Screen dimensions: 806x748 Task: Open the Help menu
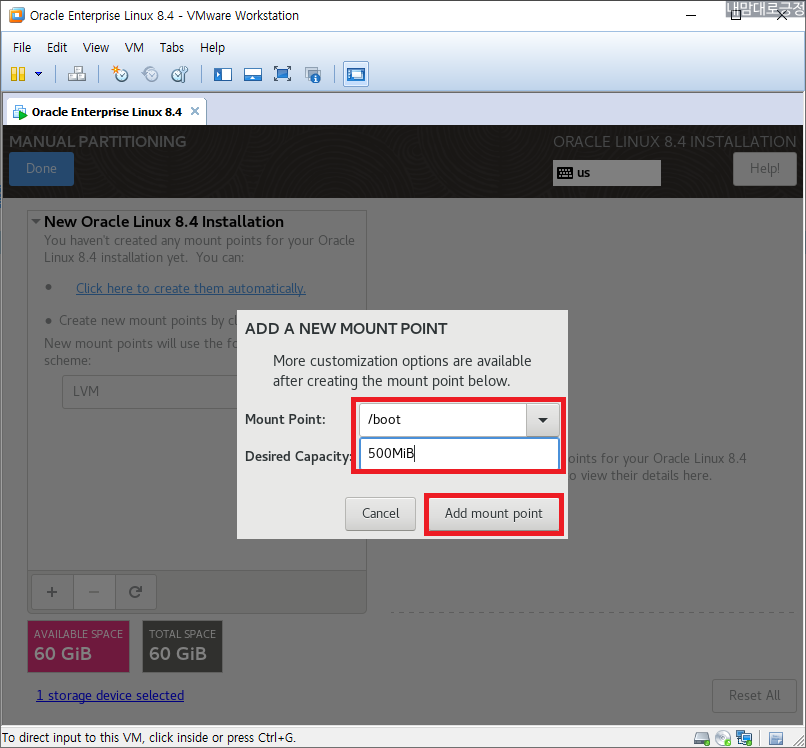point(212,47)
